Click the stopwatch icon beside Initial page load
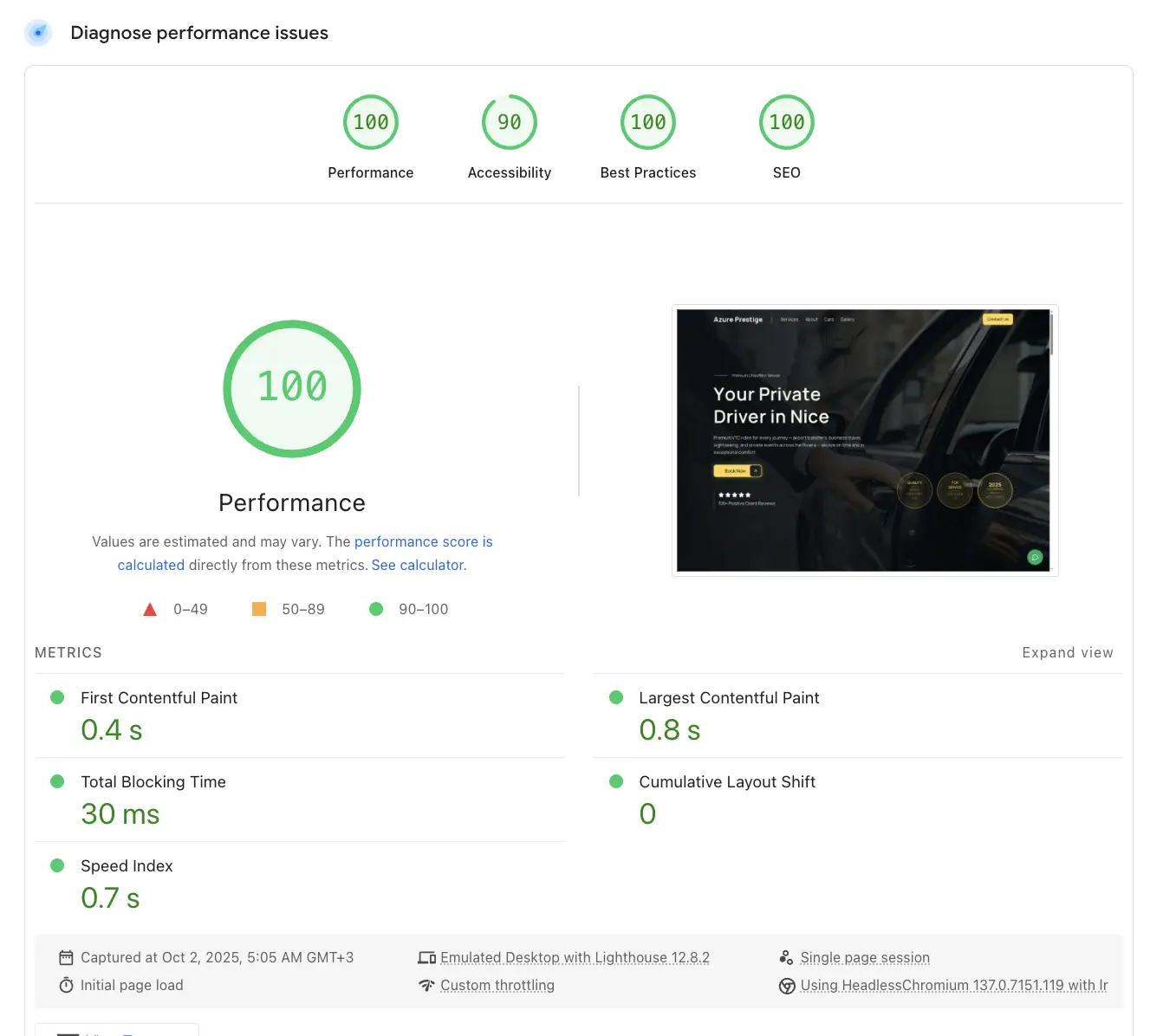This screenshot has height=1036, width=1163. click(x=66, y=985)
